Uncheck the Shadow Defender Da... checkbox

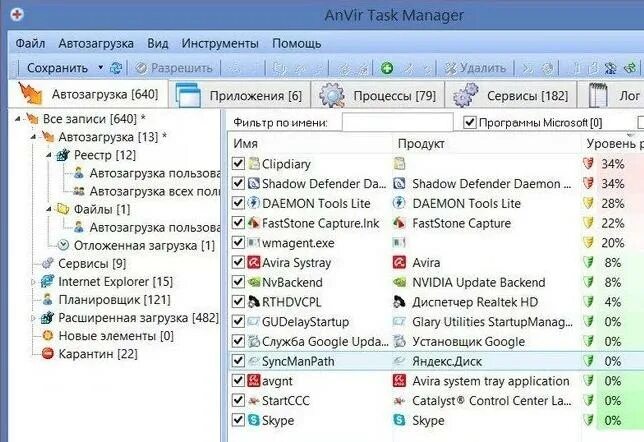pos(238,183)
